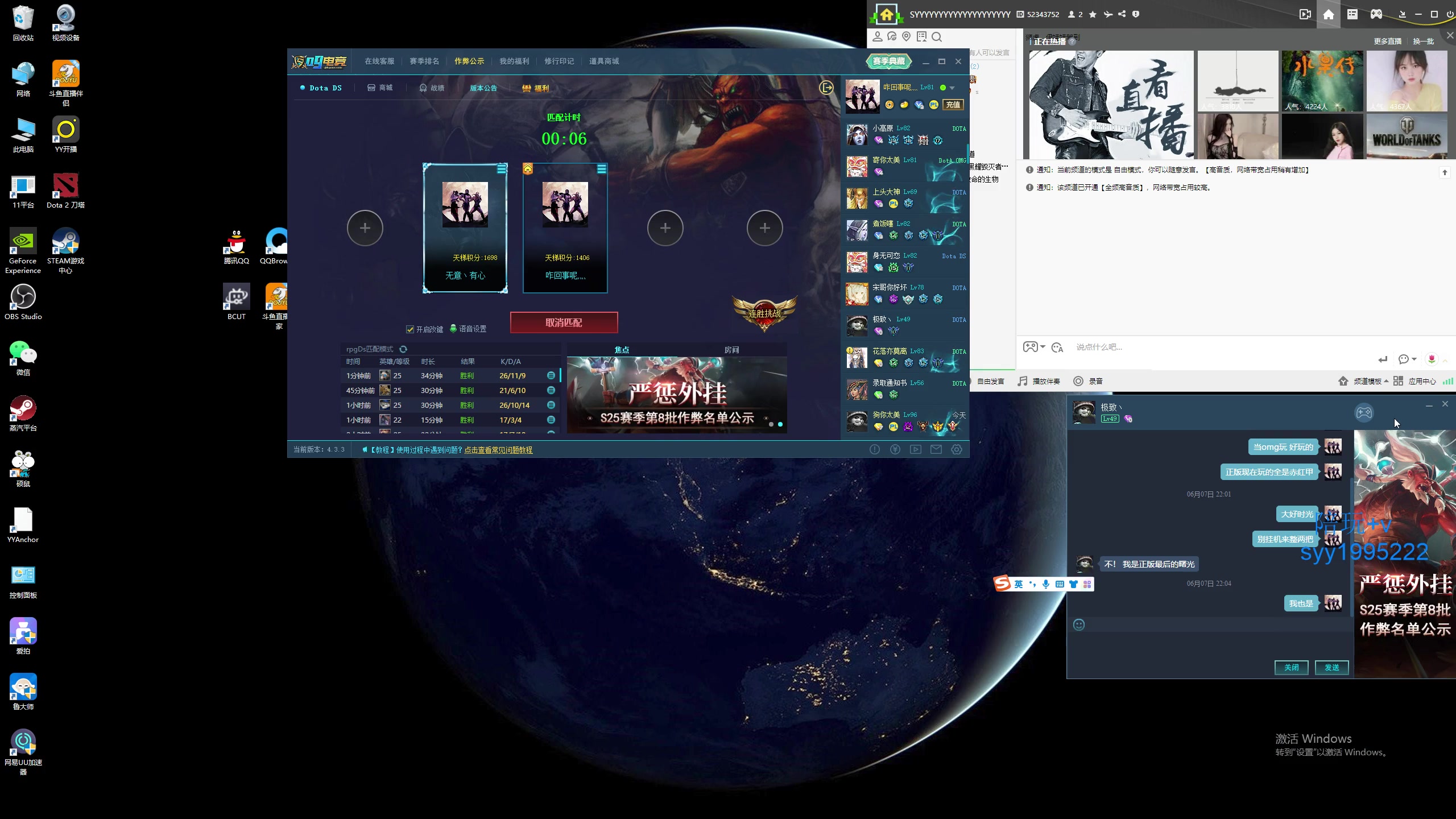Open emoji picker in 极致 chat window
This screenshot has width=1456, height=819.
click(x=1079, y=625)
